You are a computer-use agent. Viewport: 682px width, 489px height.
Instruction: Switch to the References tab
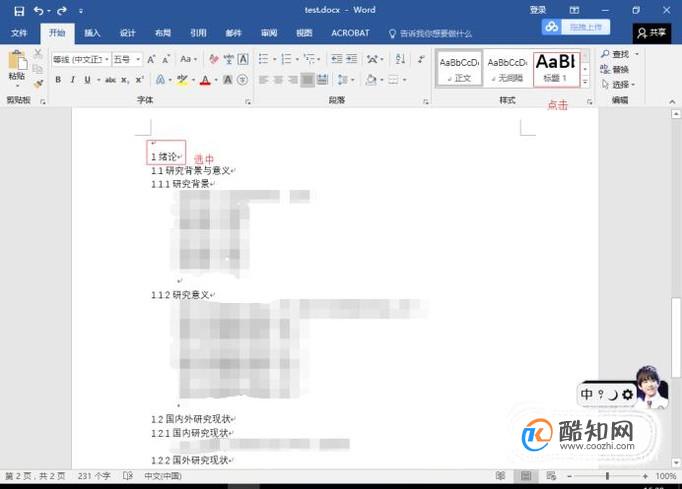(x=198, y=33)
